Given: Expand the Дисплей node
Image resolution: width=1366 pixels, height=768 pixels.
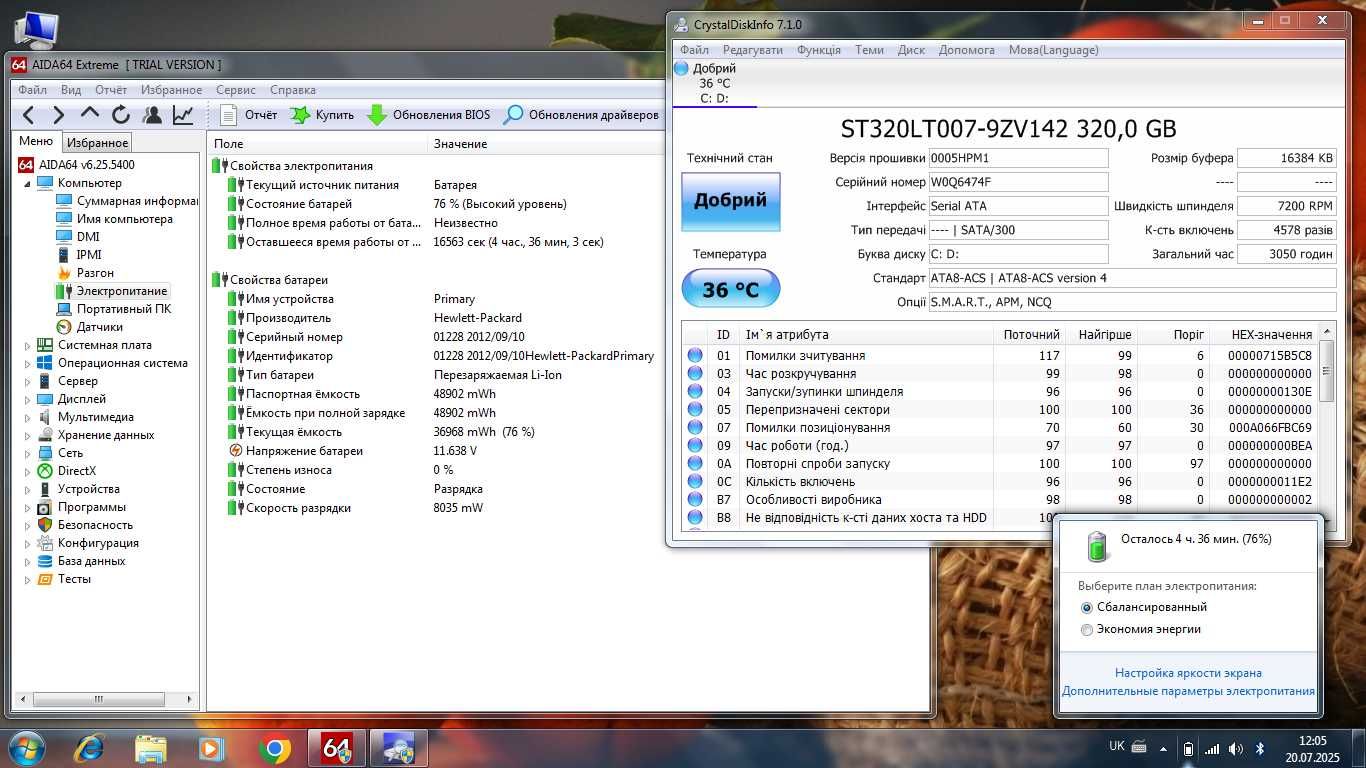Looking at the screenshot, I should click(x=29, y=399).
